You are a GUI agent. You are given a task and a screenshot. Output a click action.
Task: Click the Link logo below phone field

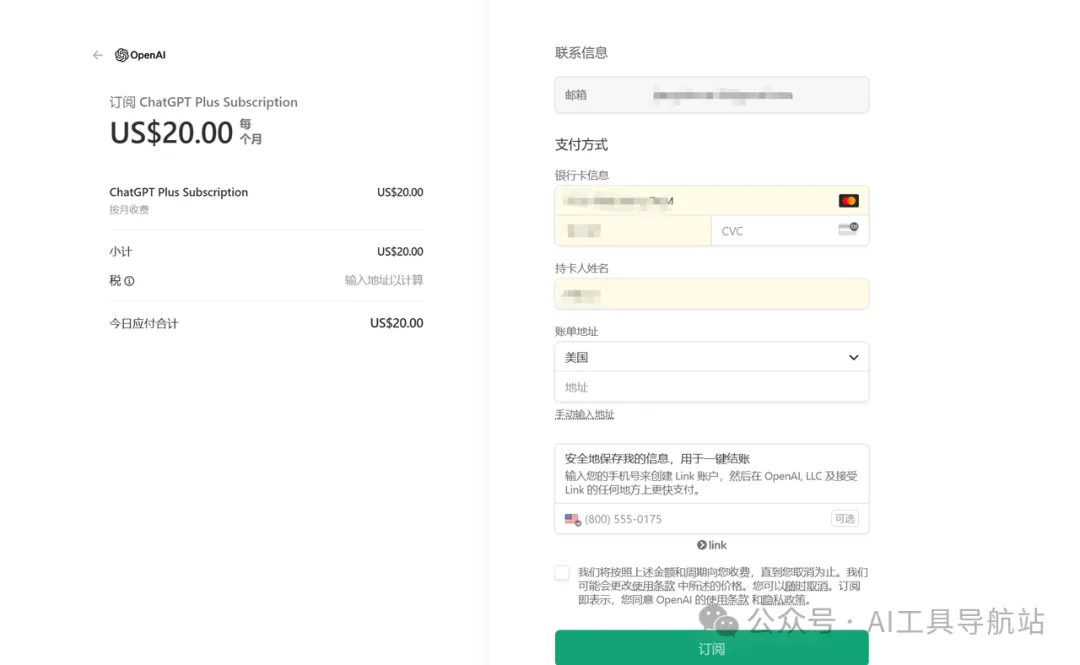(x=712, y=545)
